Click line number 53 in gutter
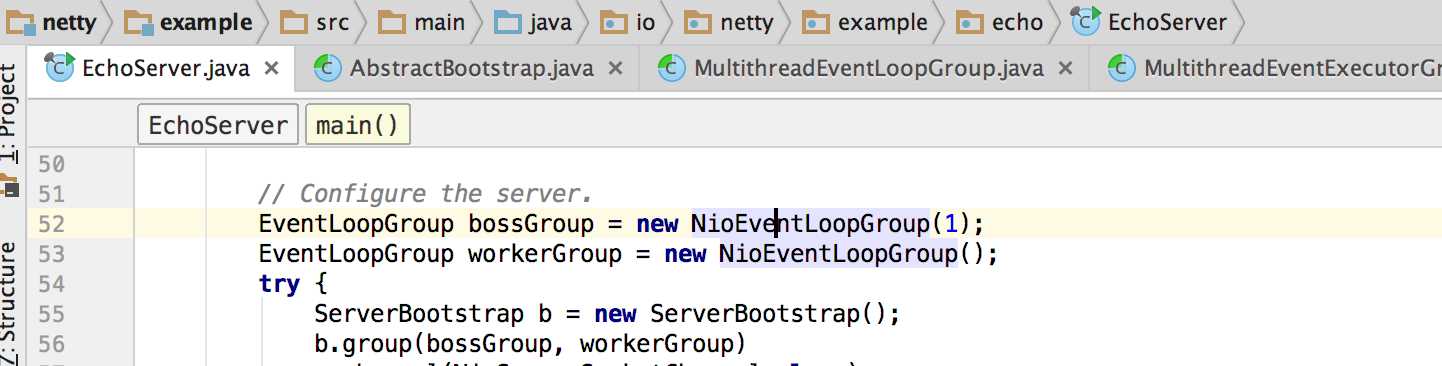Screen dimensions: 1442x366 point(50,254)
